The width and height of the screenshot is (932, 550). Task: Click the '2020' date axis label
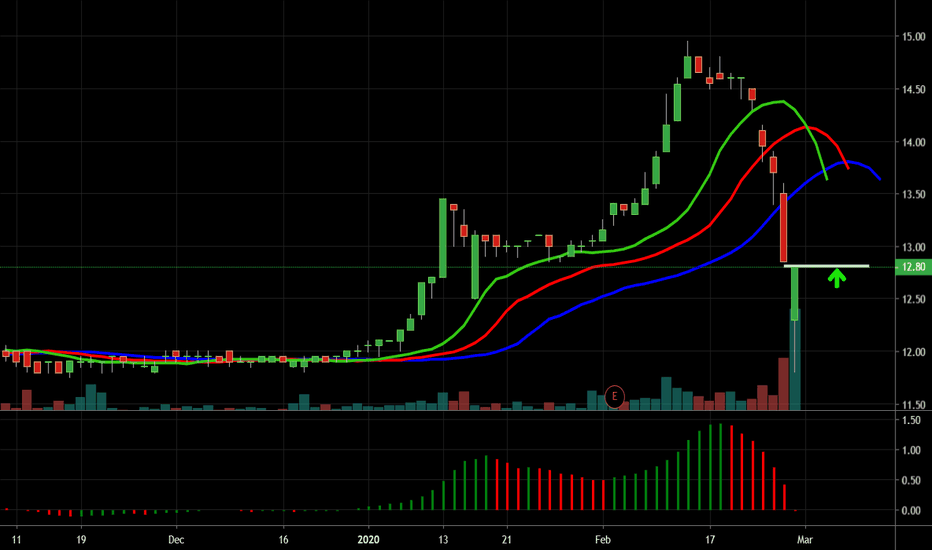click(x=368, y=540)
